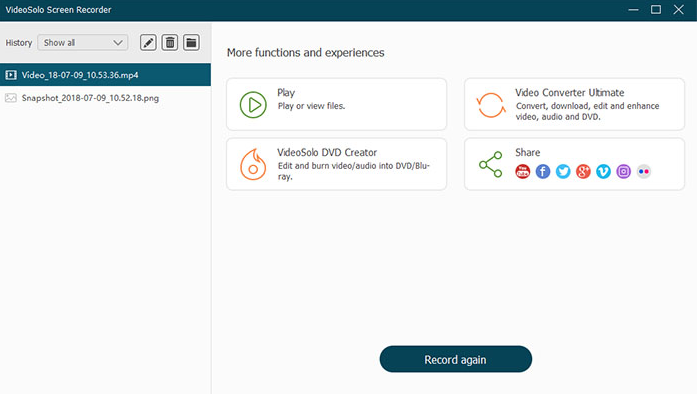Click the image file icon beside Snapshot_2018-07-09

pyautogui.click(x=11, y=98)
